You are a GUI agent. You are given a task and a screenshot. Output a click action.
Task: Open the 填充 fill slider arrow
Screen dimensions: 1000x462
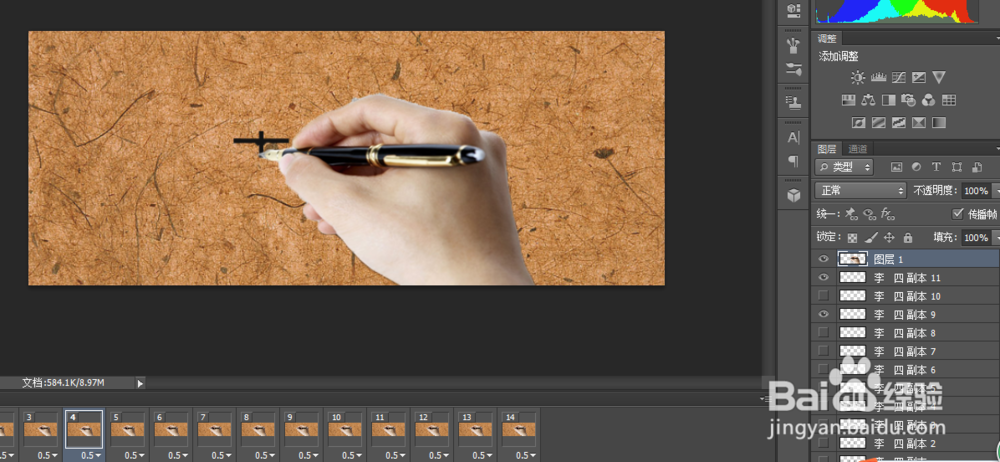[996, 237]
